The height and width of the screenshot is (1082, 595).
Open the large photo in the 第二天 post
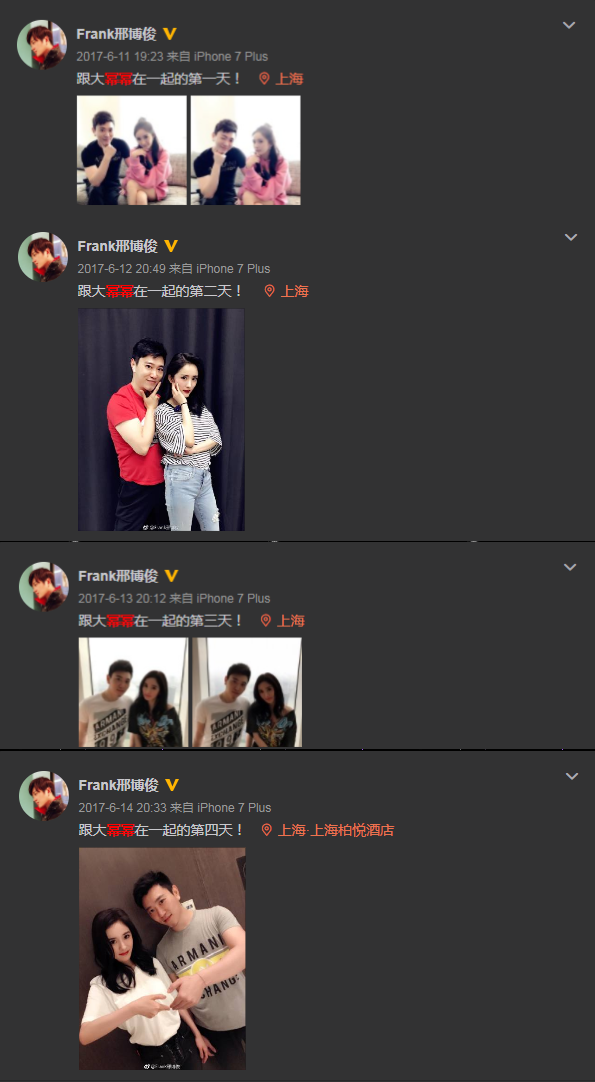(162, 420)
